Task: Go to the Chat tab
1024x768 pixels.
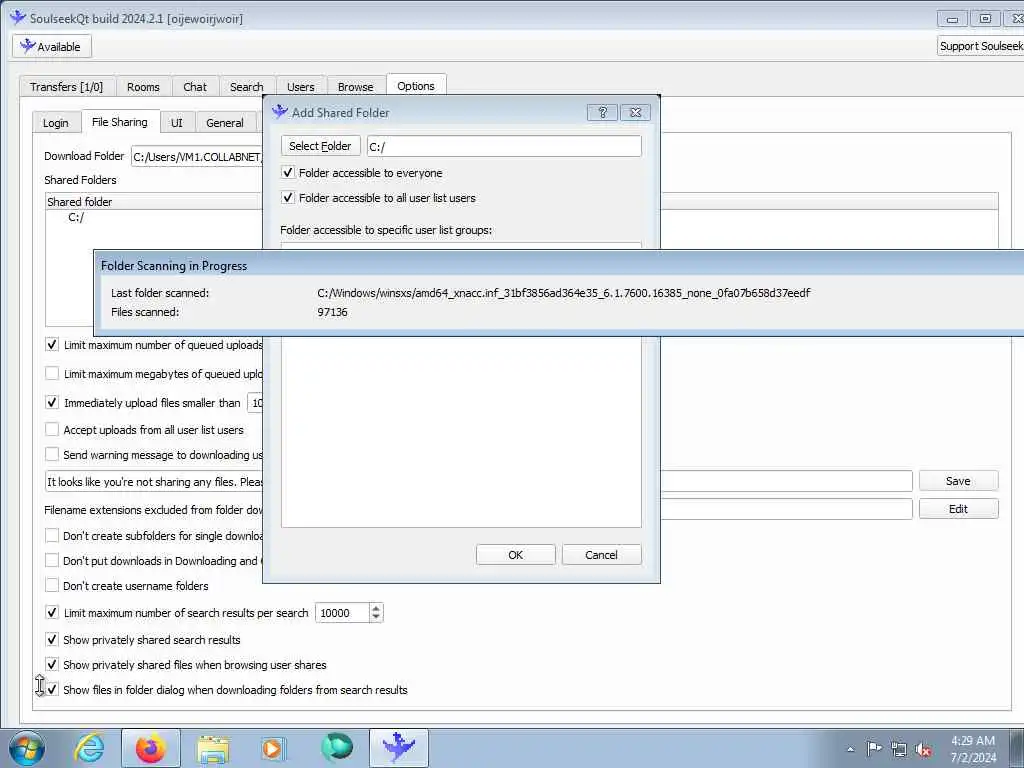Action: click(195, 87)
